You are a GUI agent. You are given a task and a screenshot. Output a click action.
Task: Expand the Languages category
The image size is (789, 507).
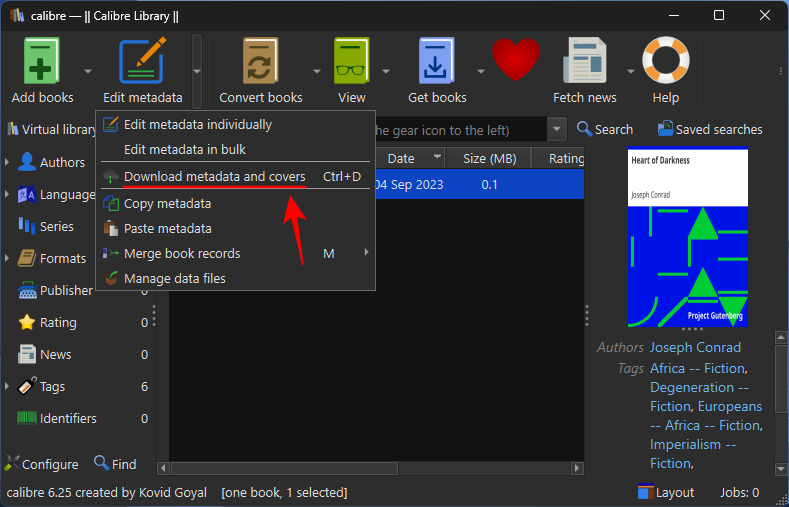pyautogui.click(x=7, y=194)
